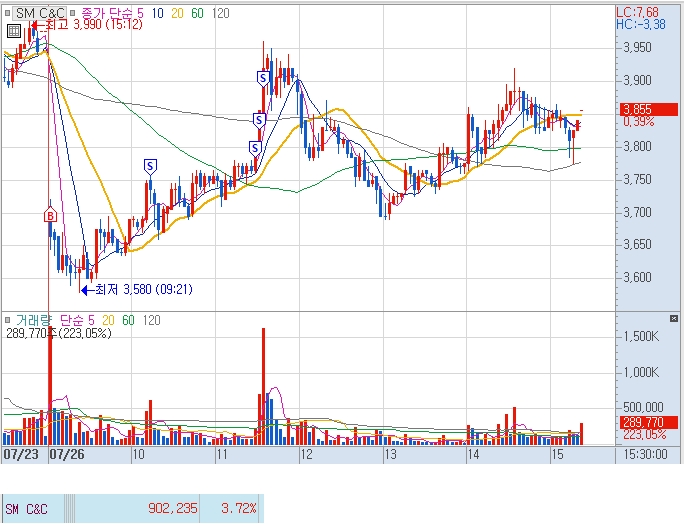Click the red B buy signal marker
Image resolution: width=684 pixels, height=524 pixels.
[x=51, y=215]
